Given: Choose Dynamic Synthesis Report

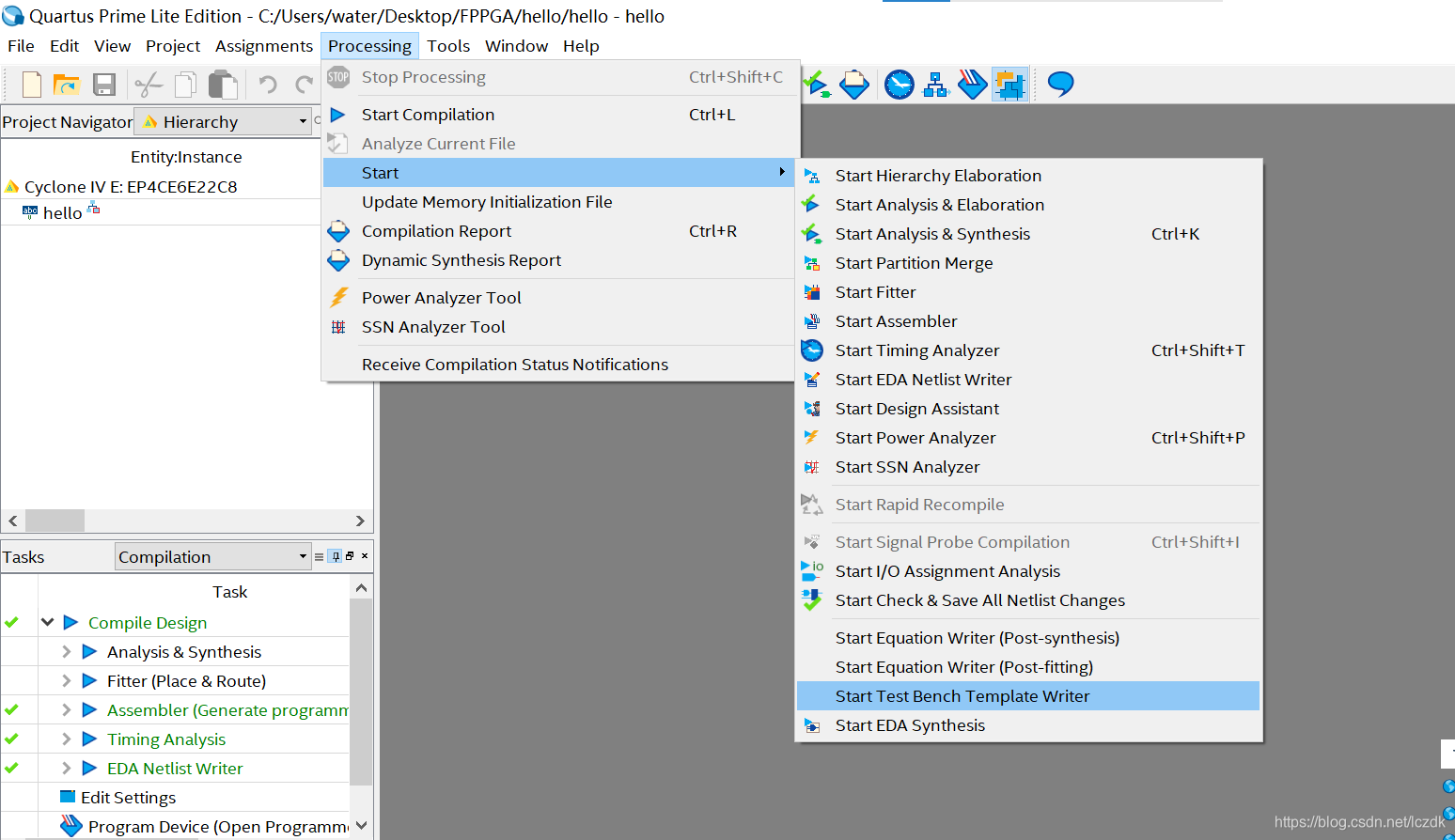Looking at the screenshot, I should point(560,260).
